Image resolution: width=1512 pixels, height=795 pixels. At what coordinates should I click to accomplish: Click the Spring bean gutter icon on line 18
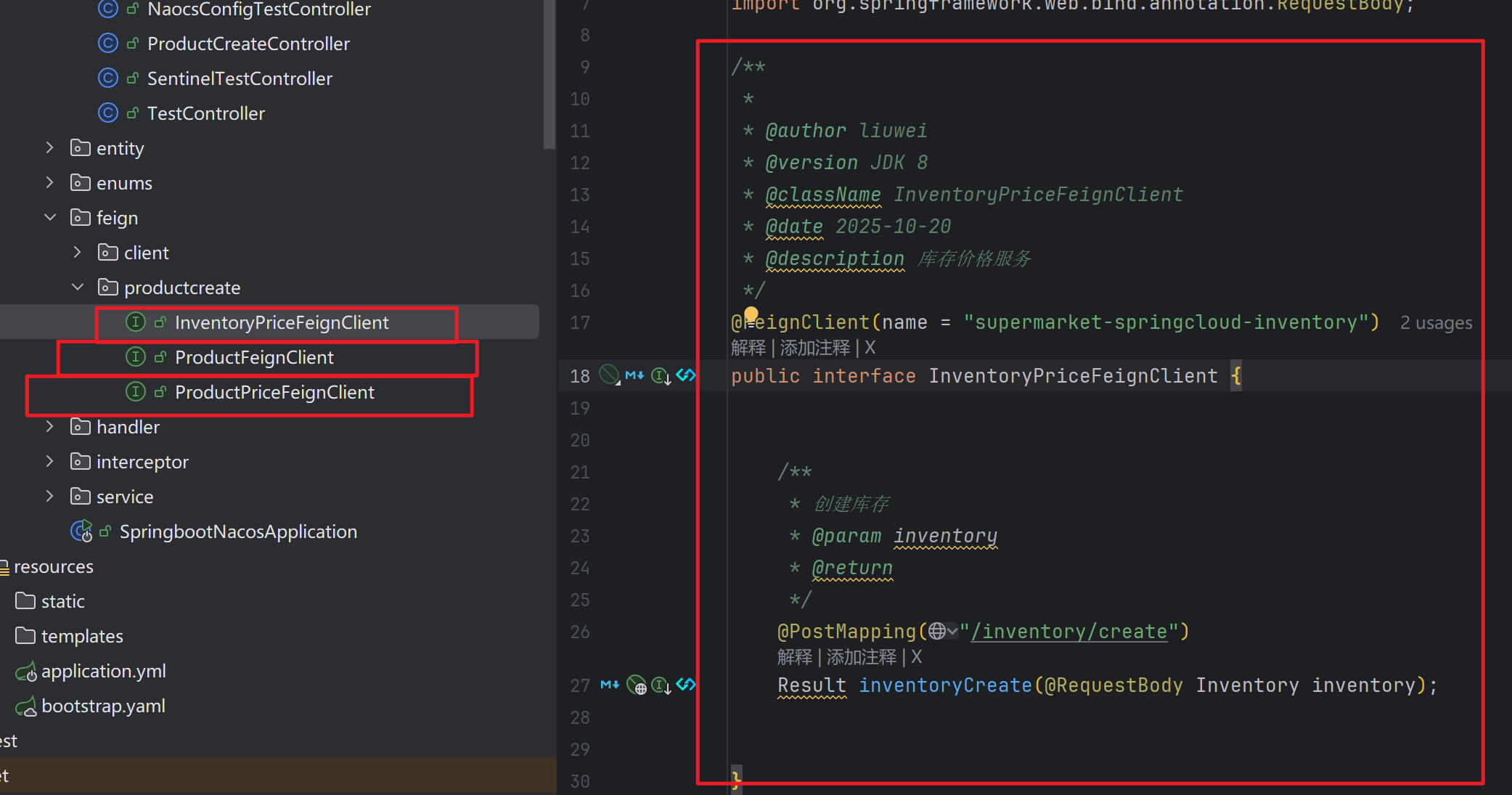point(609,375)
